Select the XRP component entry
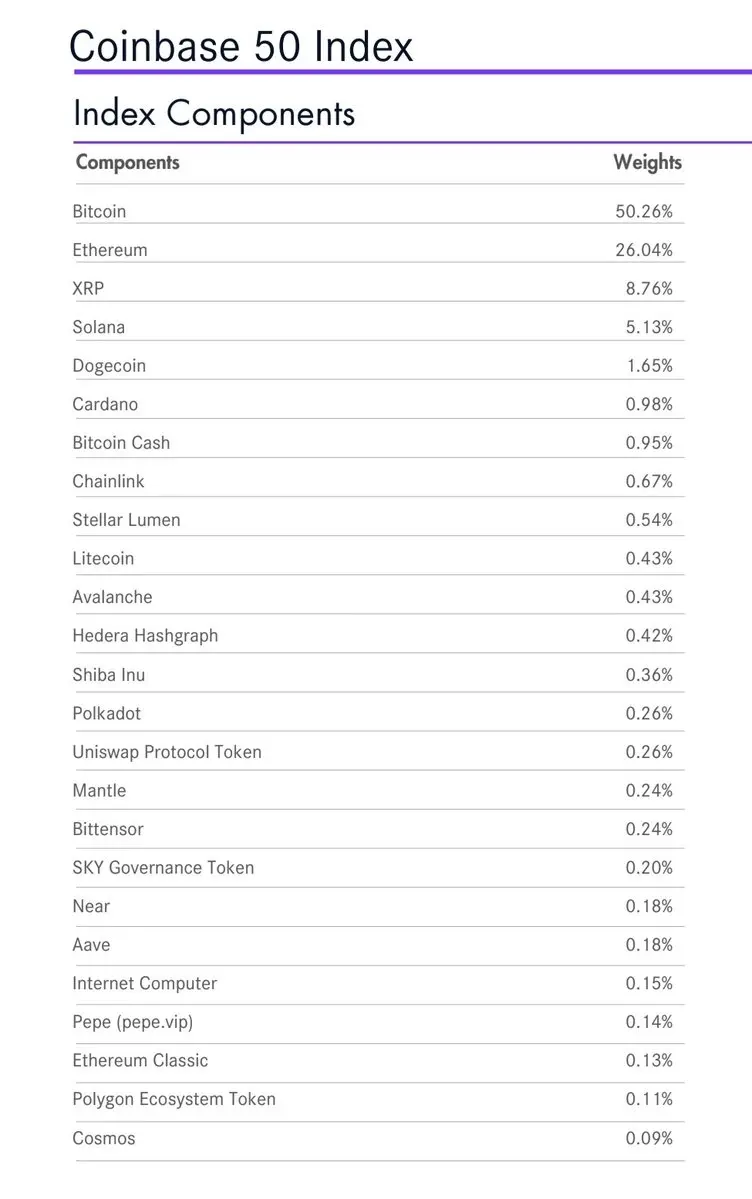 (x=88, y=288)
